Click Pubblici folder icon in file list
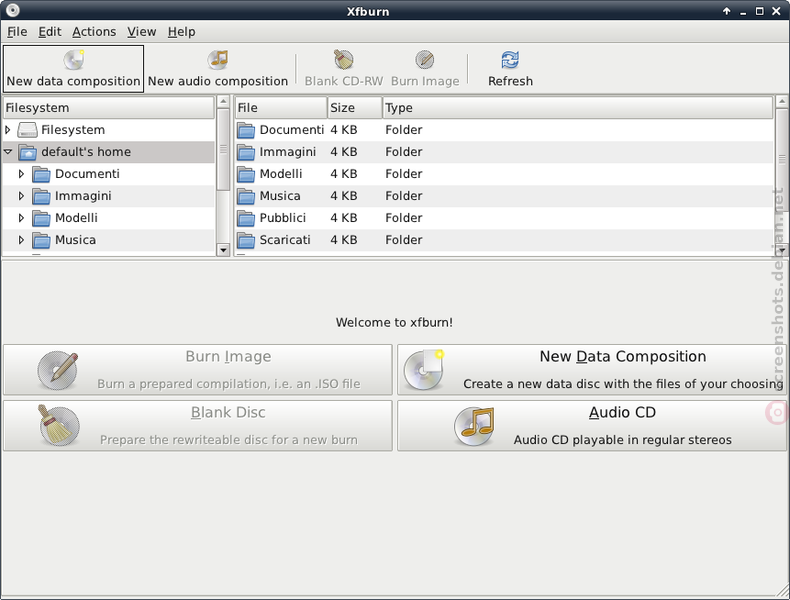The width and height of the screenshot is (790, 600). (x=246, y=218)
